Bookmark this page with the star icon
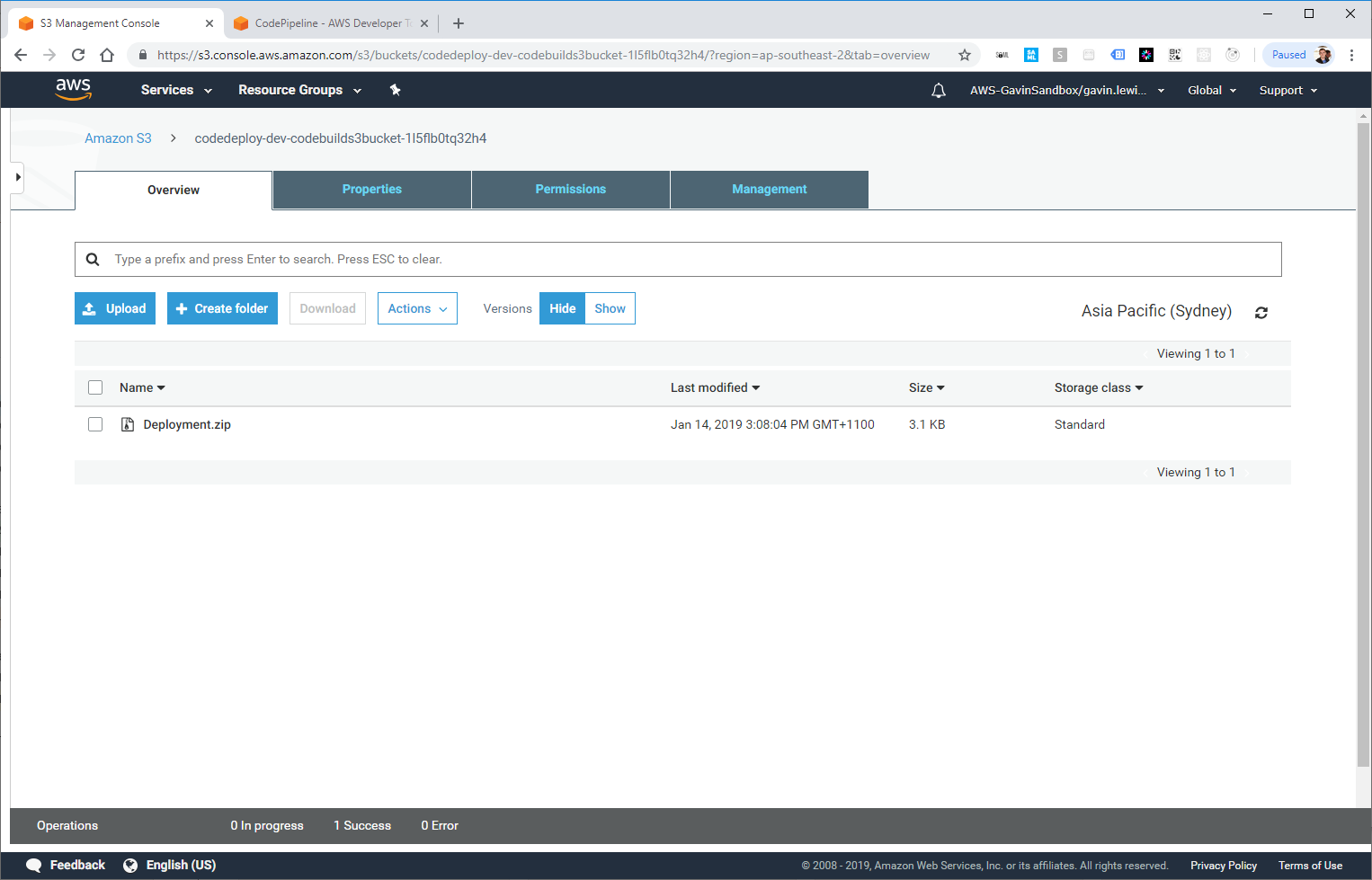The height and width of the screenshot is (880, 1372). 965,55
